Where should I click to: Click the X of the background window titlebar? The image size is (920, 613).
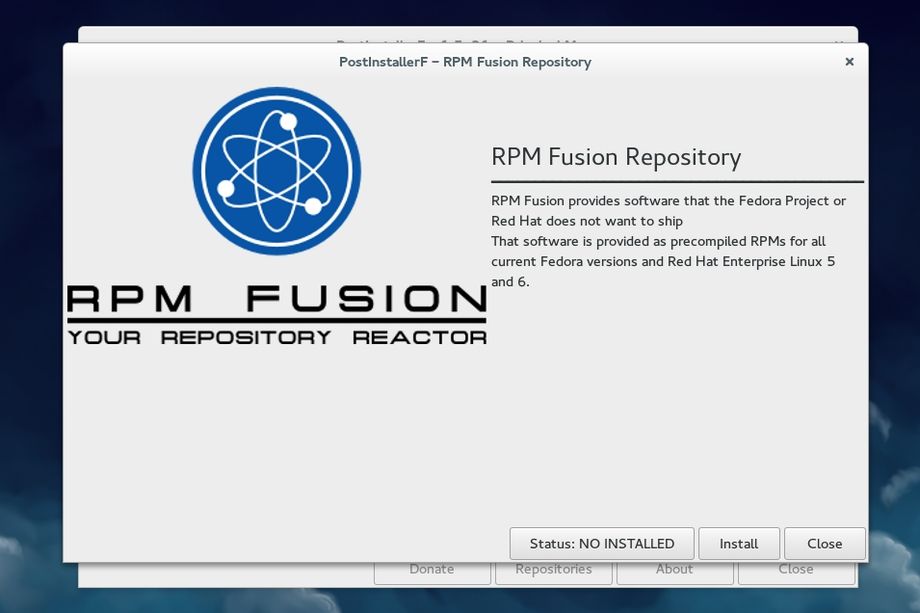[x=839, y=42]
